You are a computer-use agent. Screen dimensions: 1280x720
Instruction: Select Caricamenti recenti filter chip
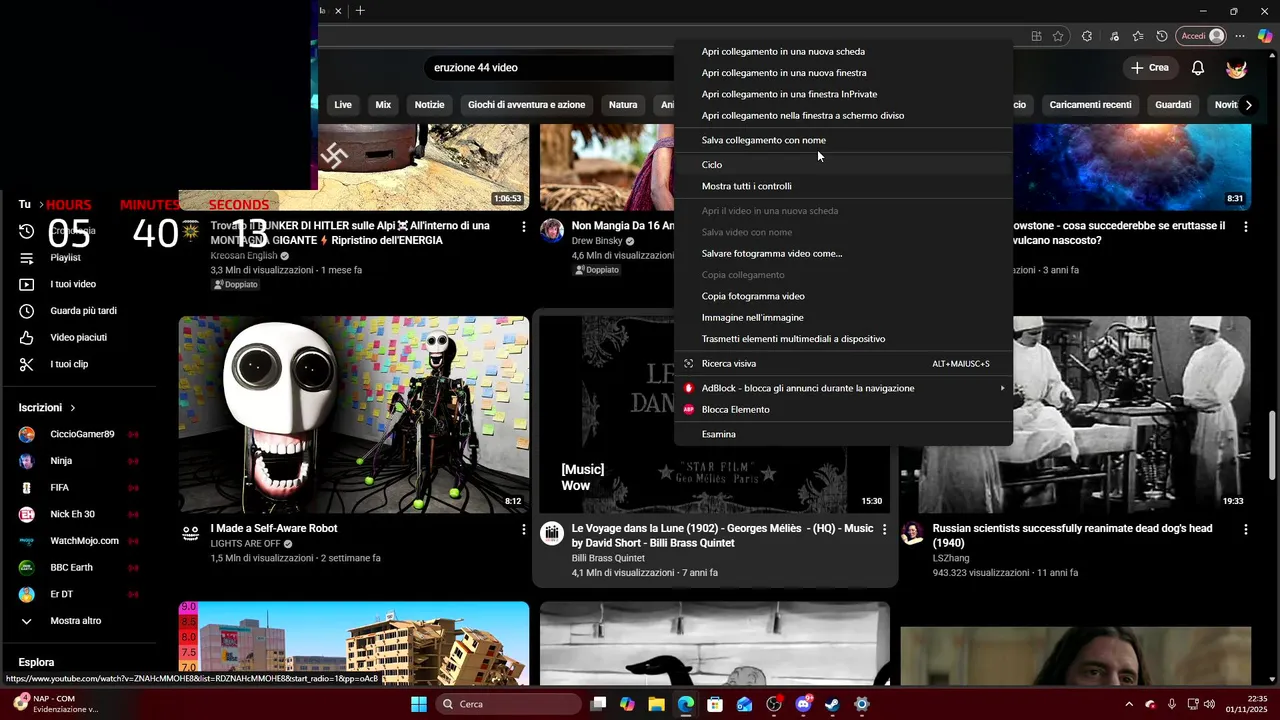pos(1090,105)
